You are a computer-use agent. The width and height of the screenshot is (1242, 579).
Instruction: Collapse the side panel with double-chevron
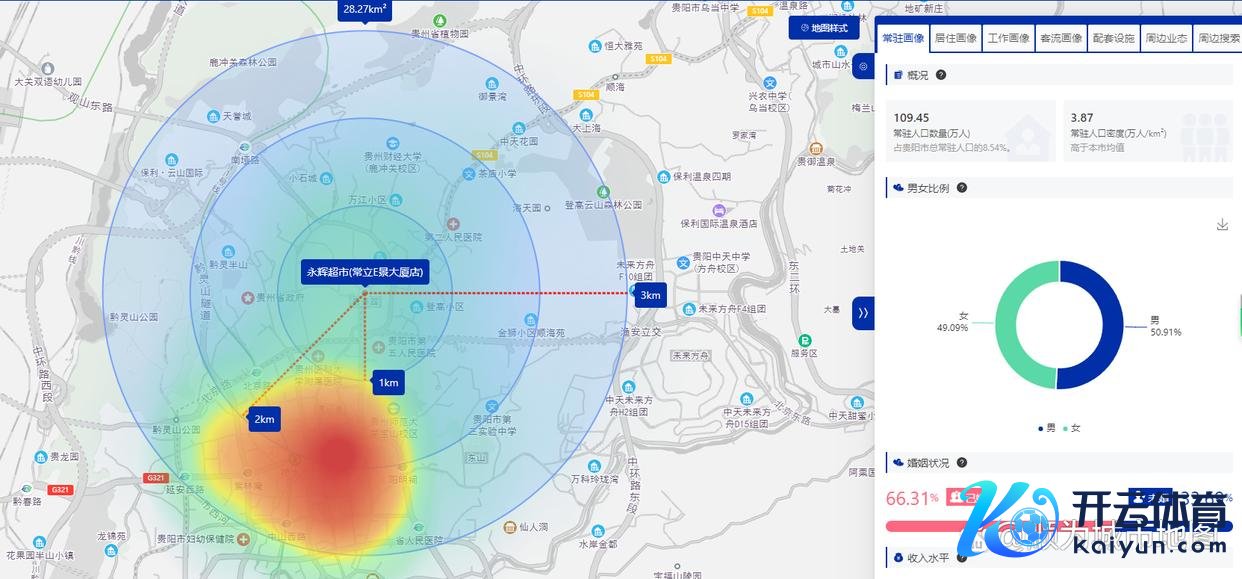(x=863, y=313)
